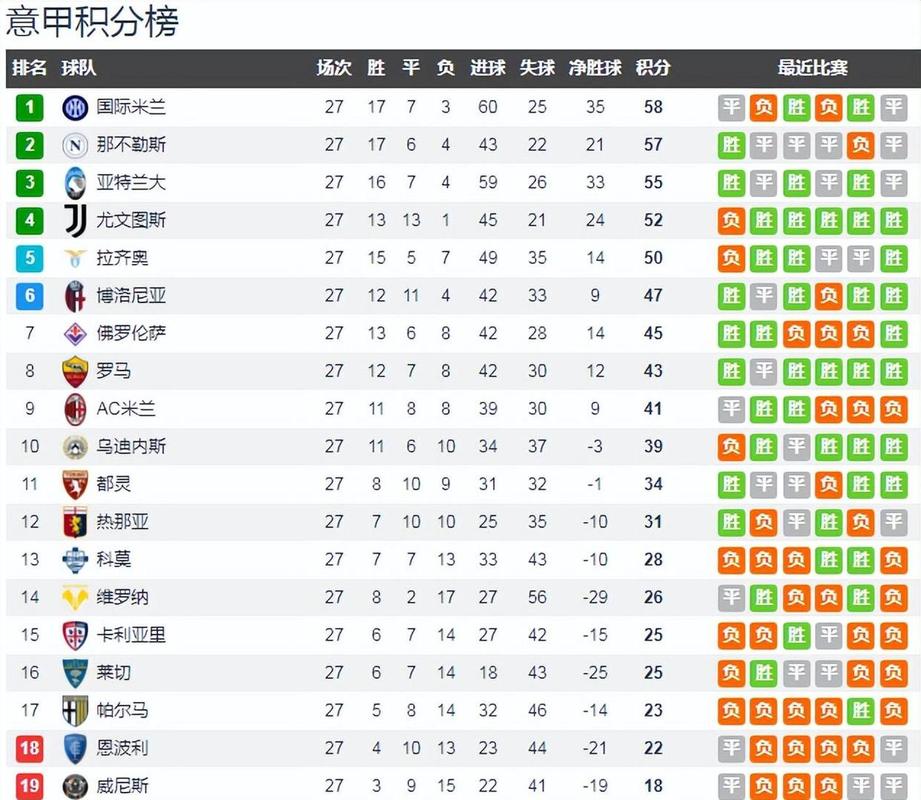Click the Genoa (热那亚) club crest
Viewport: 921px width, 800px height.
tap(75, 521)
